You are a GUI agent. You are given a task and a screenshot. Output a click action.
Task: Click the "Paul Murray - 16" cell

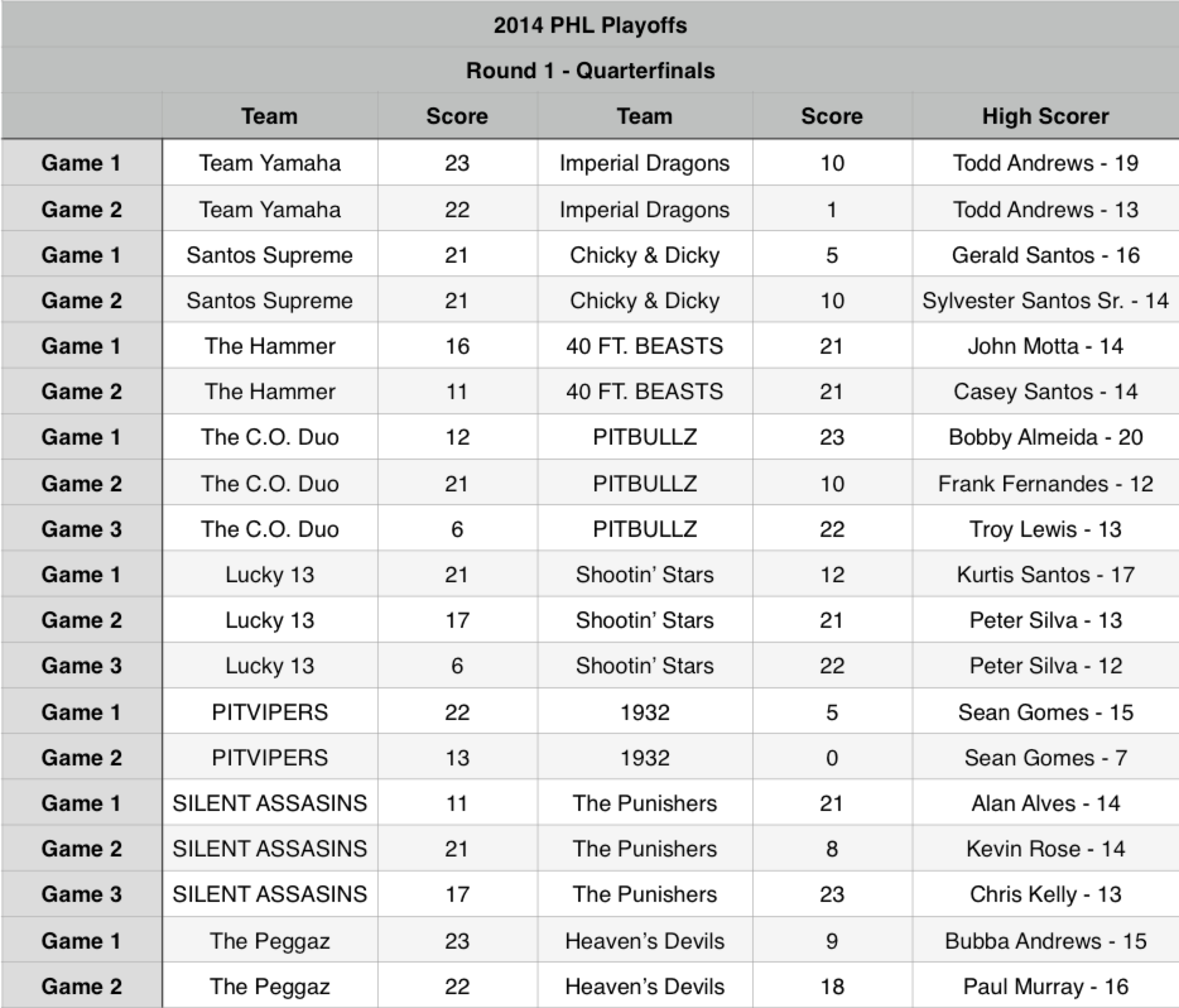[1045, 987]
